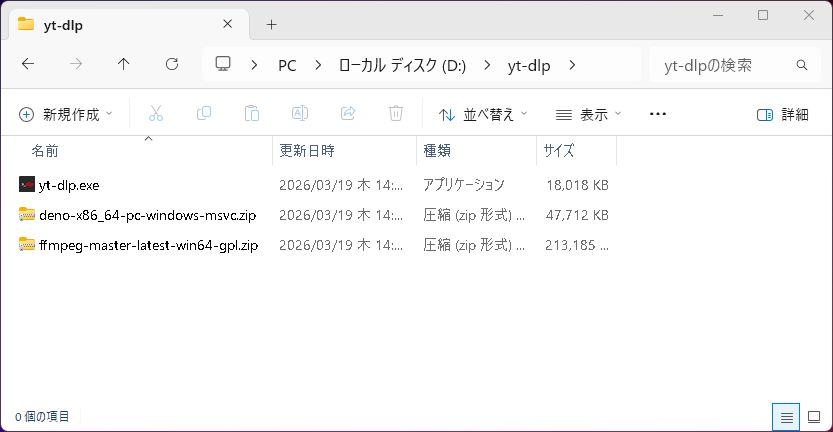Minimize the Explorer window

(x=718, y=15)
